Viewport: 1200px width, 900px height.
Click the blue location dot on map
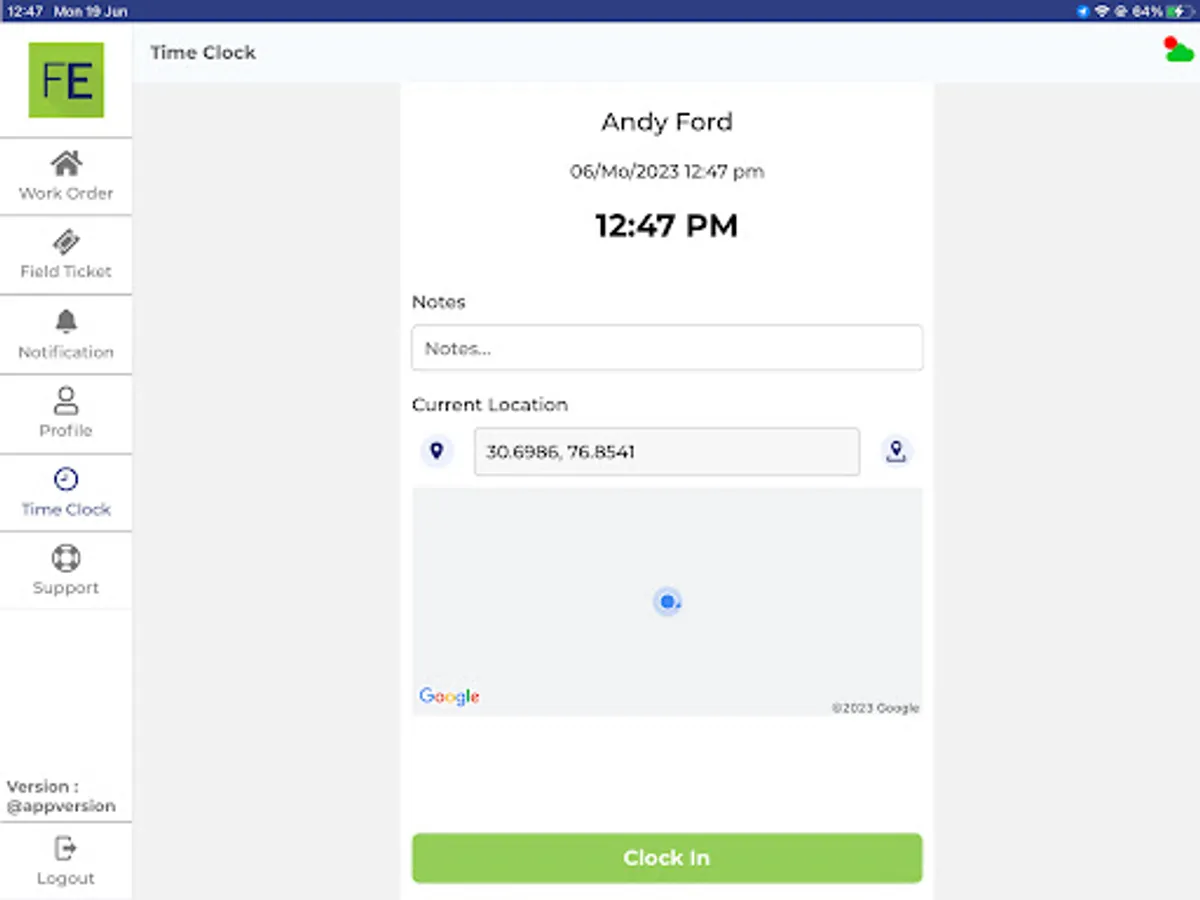[667, 602]
